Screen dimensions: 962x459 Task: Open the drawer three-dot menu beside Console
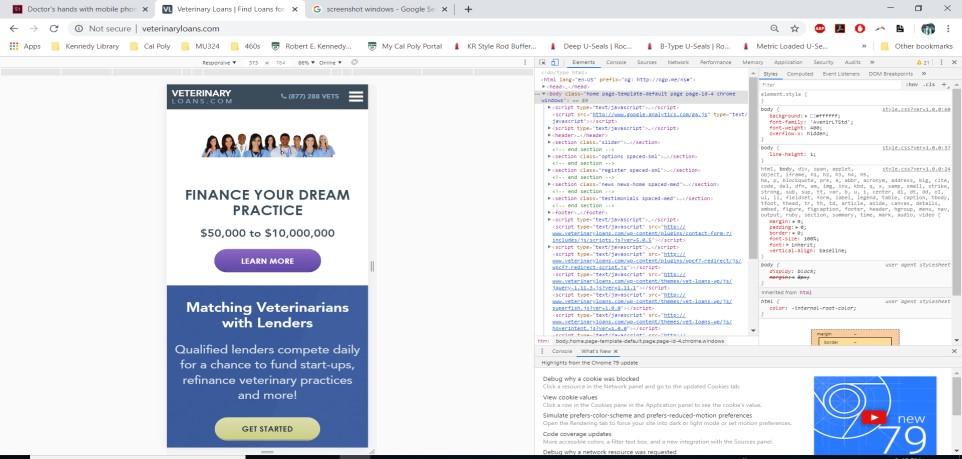pos(542,351)
